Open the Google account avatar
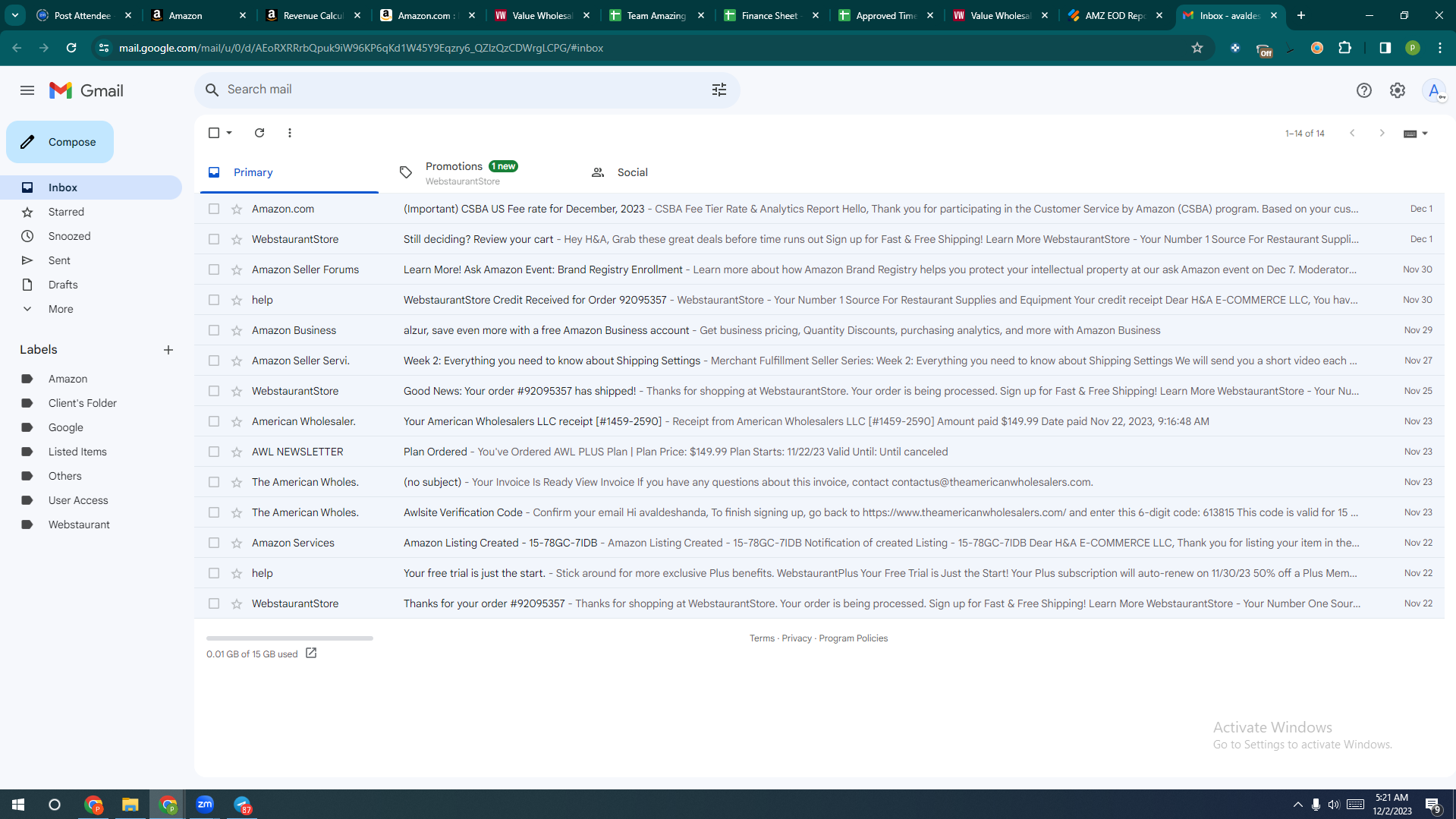 1434,90
